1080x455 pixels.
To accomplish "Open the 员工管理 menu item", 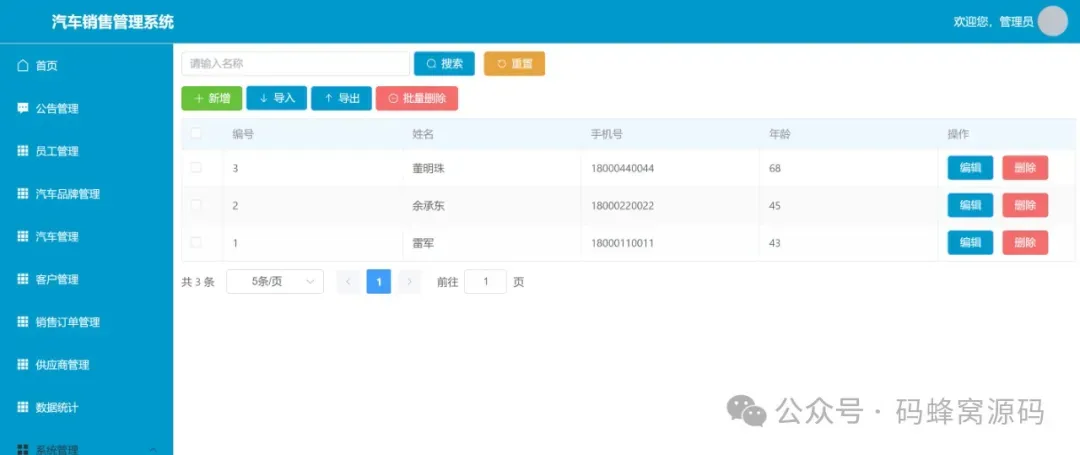I will tap(86, 151).
